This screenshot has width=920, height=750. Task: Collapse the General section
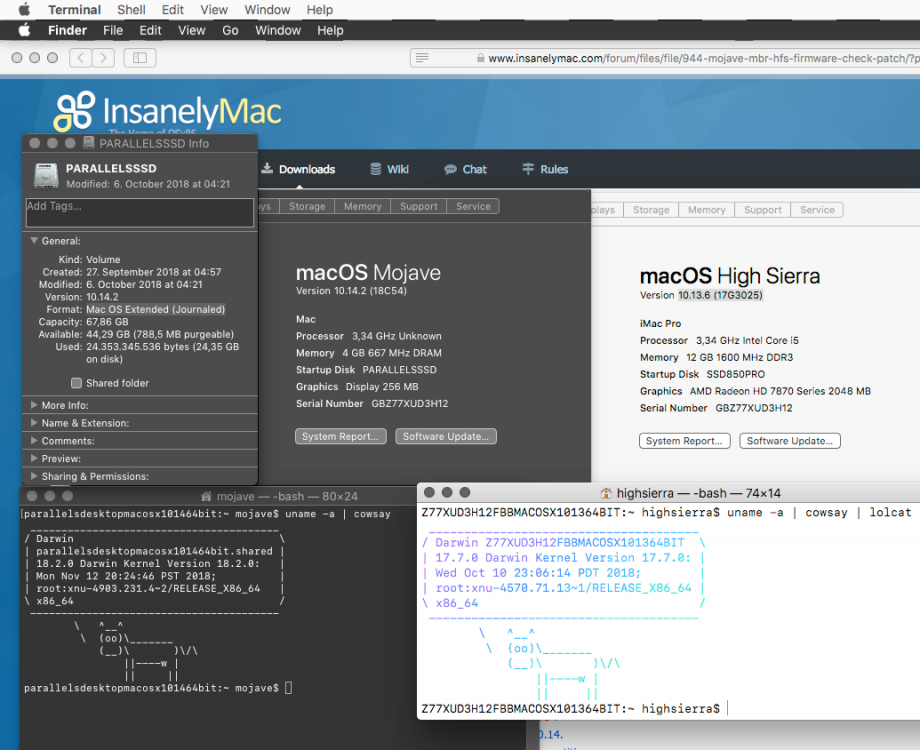click(x=34, y=241)
